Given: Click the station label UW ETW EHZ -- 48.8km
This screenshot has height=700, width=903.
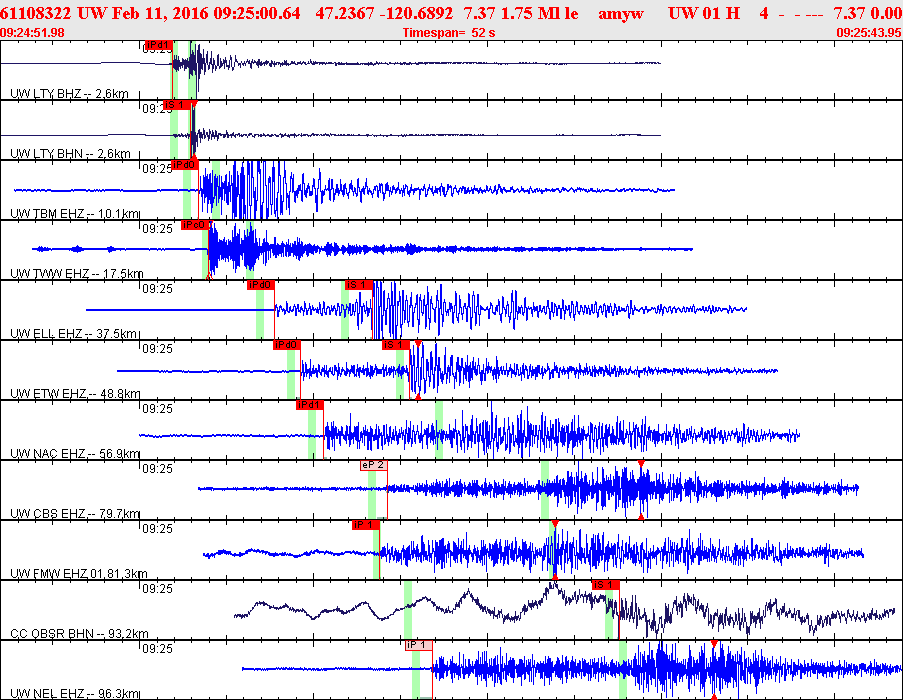Looking at the screenshot, I should pos(75,393).
